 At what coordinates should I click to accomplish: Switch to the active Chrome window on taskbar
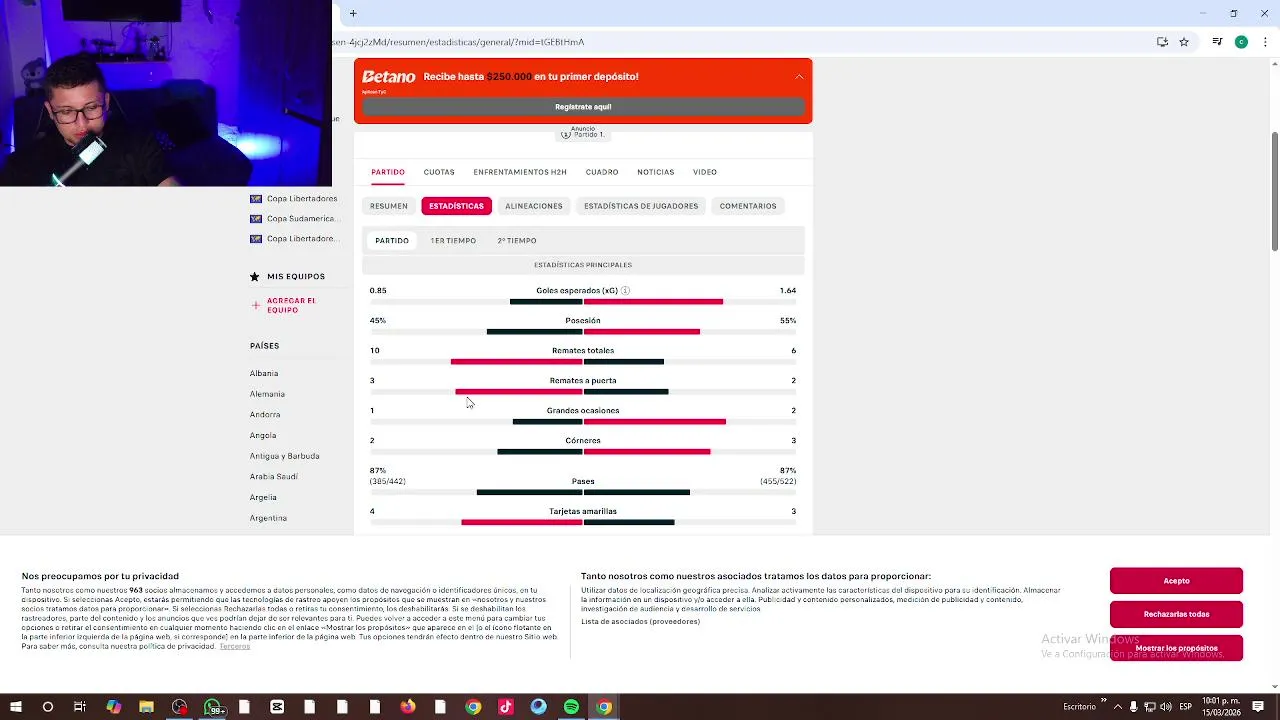pyautogui.click(x=604, y=707)
